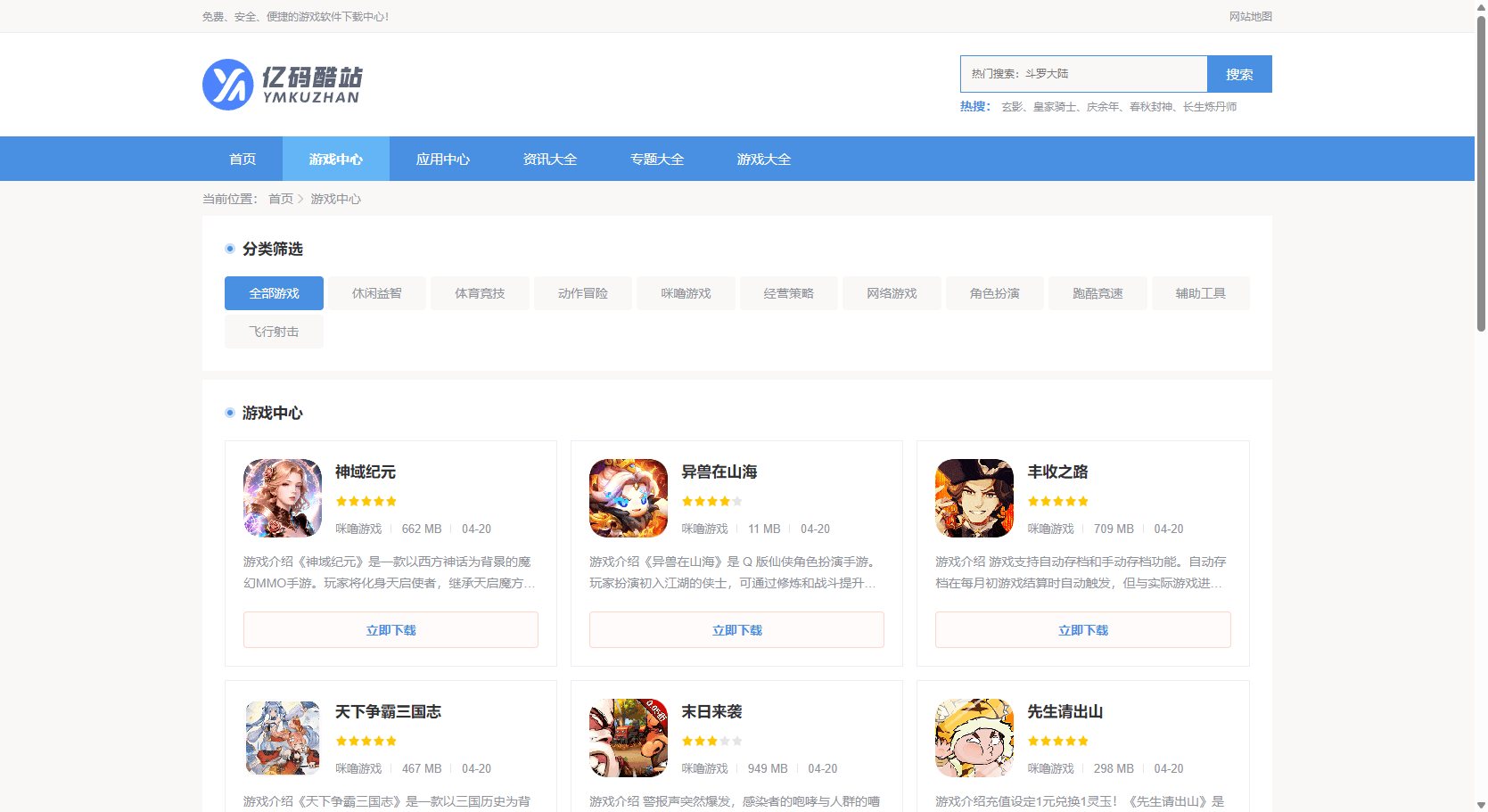Click the 神域纪元 star rating

[x=366, y=501]
